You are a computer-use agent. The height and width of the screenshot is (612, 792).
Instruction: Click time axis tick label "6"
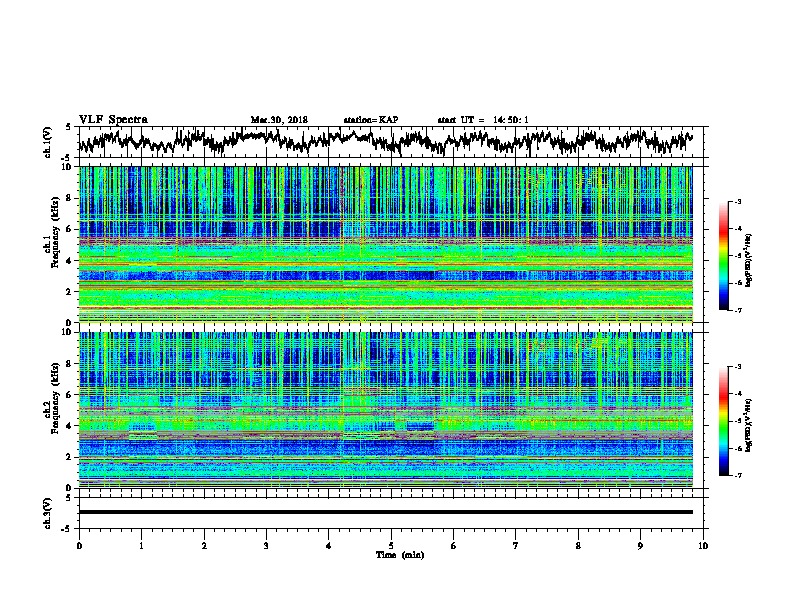click(454, 546)
